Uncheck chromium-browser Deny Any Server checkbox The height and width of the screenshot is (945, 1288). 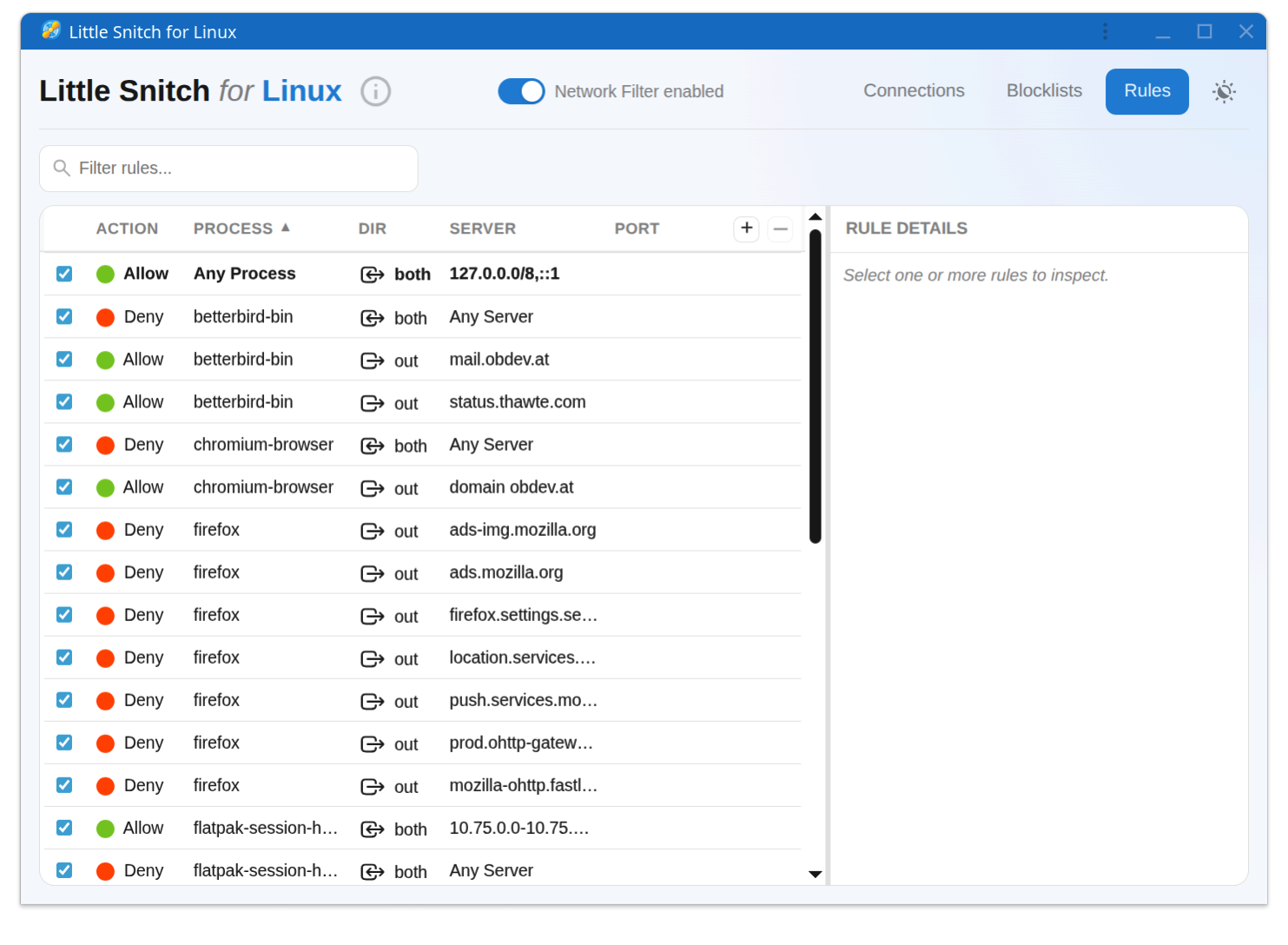click(64, 444)
